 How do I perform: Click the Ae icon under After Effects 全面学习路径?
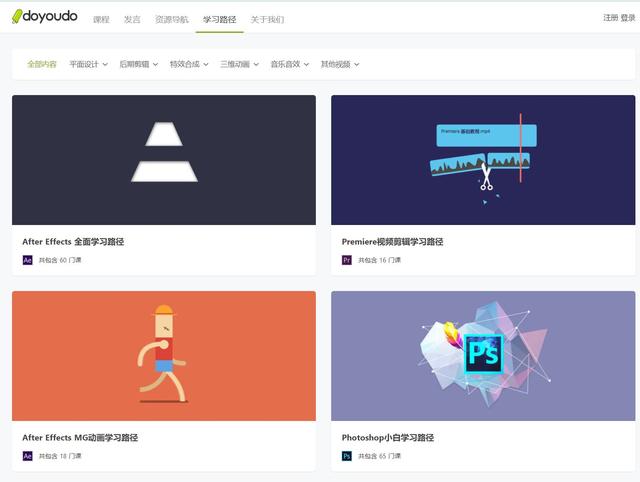tap(28, 260)
